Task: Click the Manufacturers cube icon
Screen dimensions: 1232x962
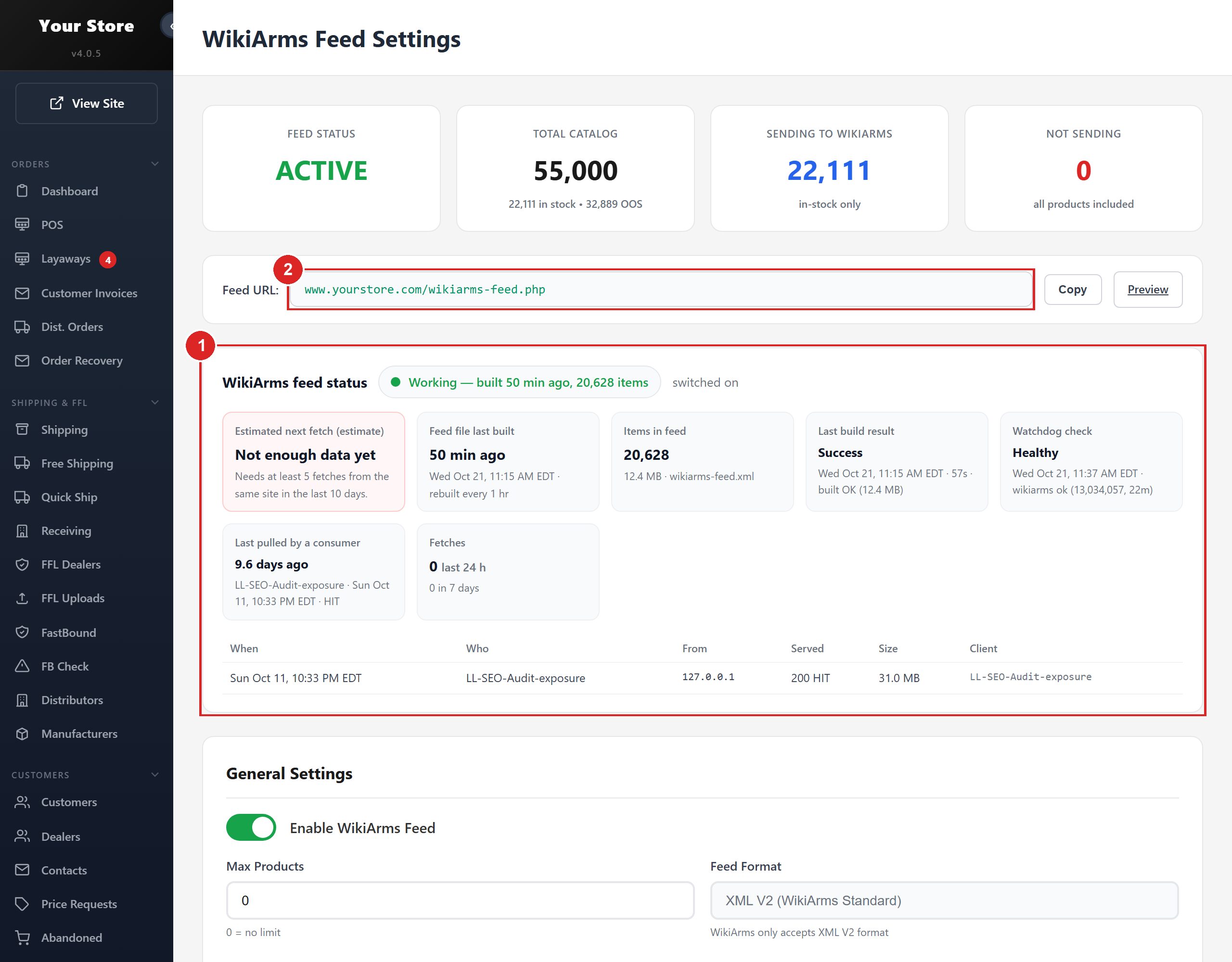Action: [x=22, y=734]
